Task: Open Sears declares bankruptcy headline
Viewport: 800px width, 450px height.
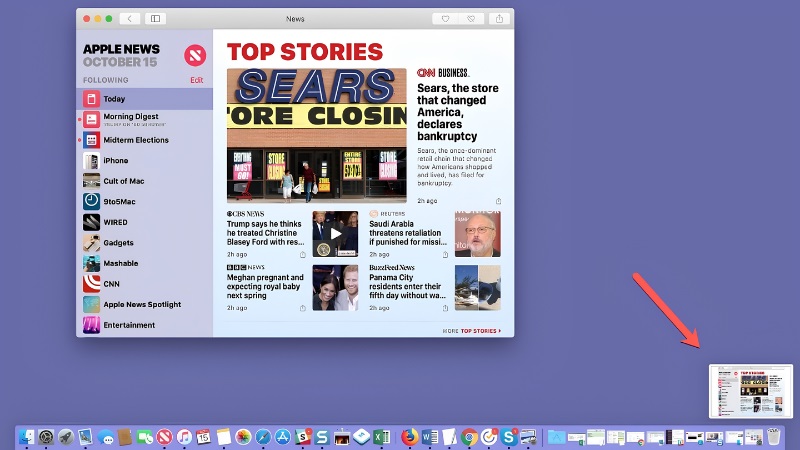Action: 458,112
